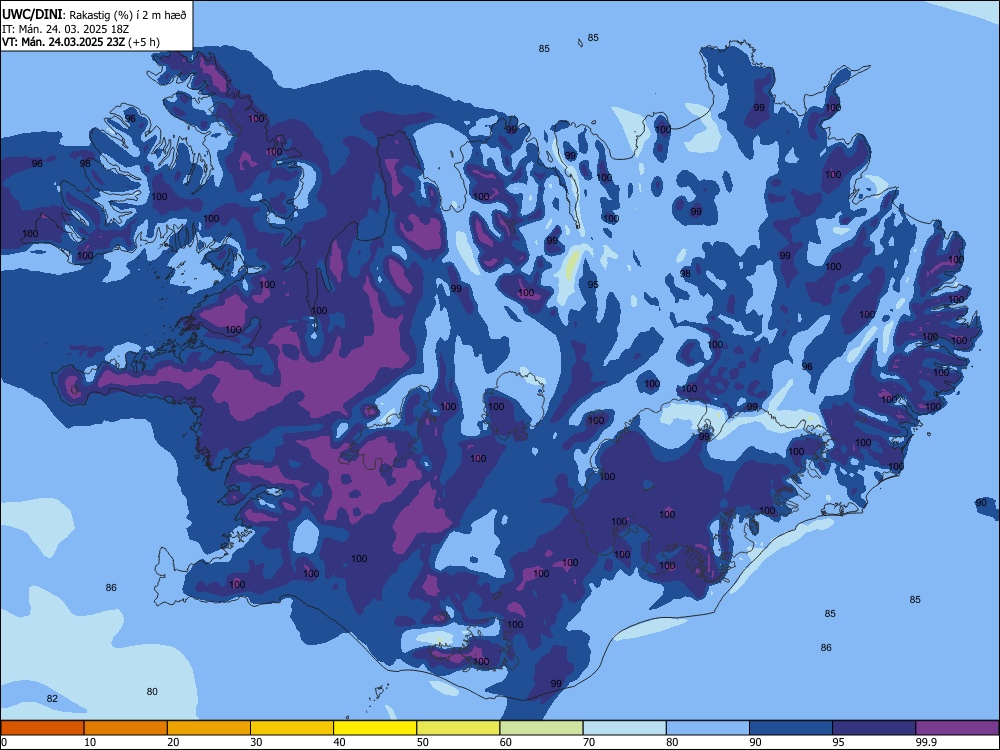Click the amber 20–30 legend swatch

(209, 728)
